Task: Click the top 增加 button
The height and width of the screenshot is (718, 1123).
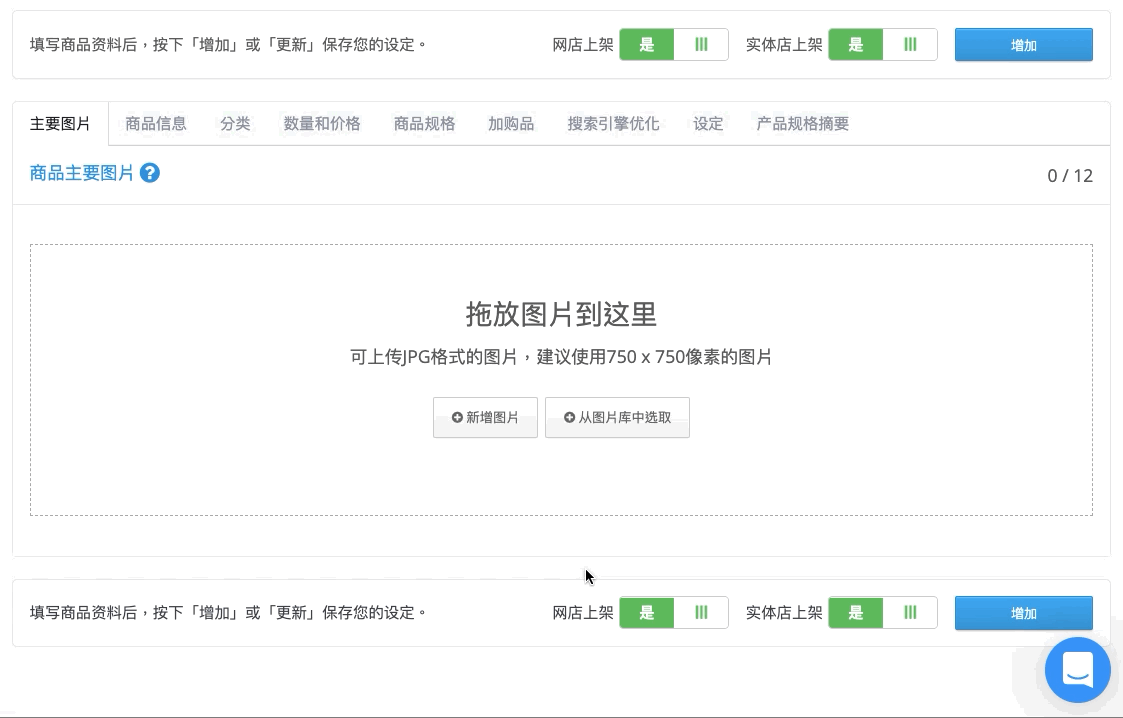Action: (x=1023, y=44)
